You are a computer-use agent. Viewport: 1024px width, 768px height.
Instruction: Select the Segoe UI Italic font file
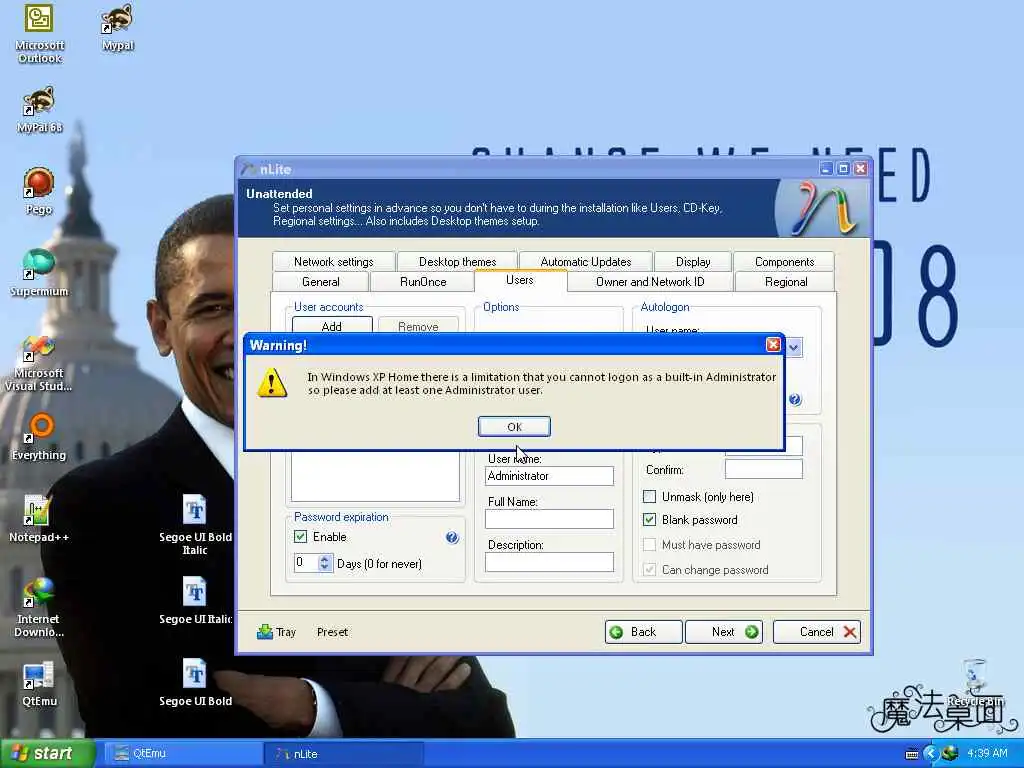pos(195,601)
